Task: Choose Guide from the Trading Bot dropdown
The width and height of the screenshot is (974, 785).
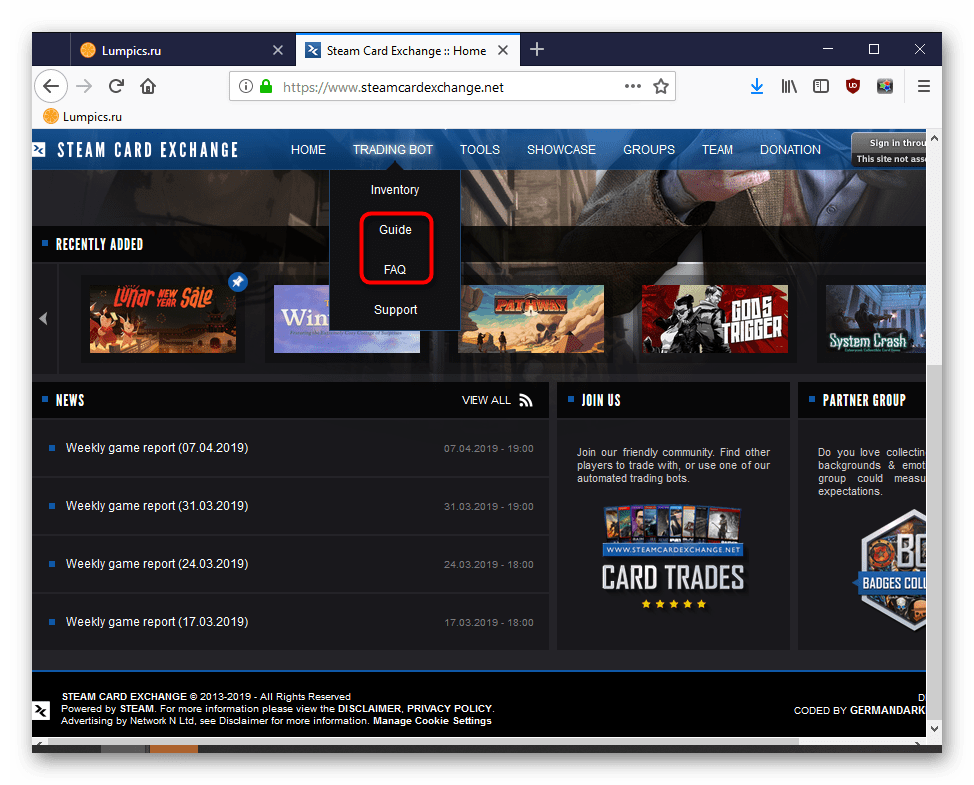Action: (395, 230)
